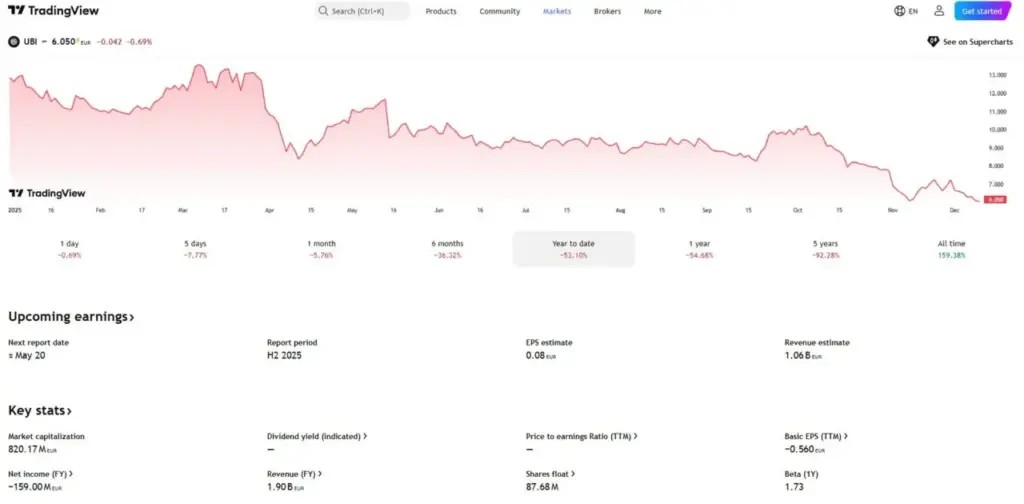Click the Oct label on chart time axis
Viewport: 1024px width, 504px height.
click(x=797, y=210)
